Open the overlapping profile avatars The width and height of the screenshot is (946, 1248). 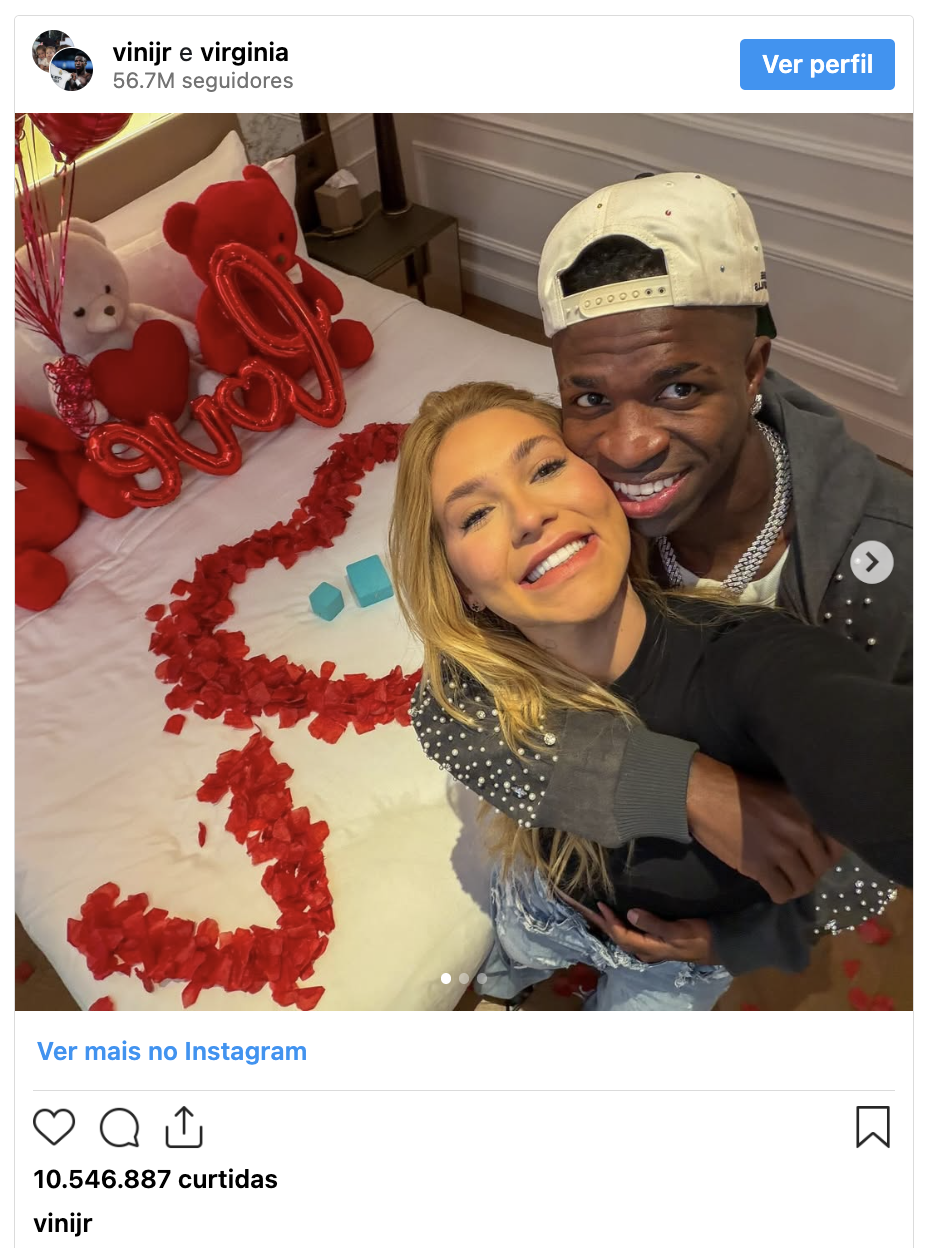pos(62,61)
